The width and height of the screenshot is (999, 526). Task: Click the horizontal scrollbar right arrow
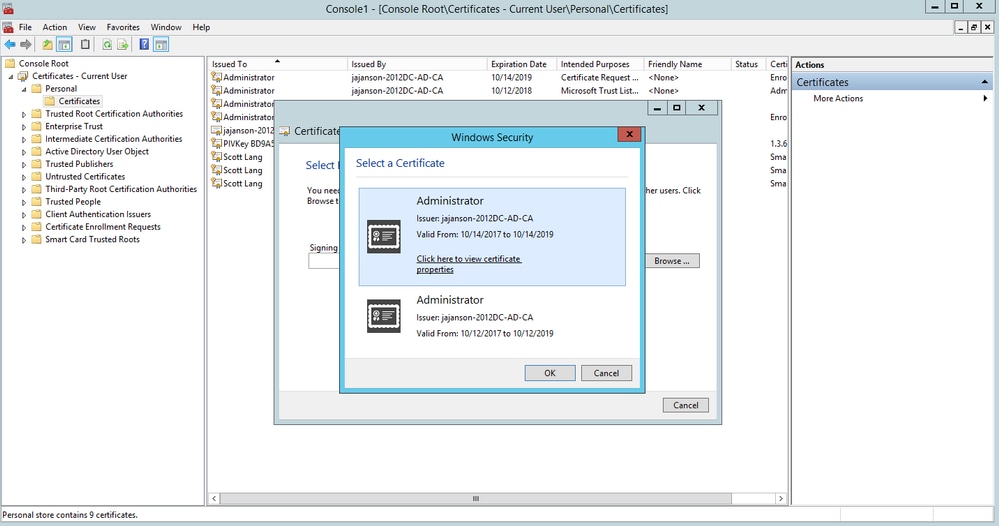(780, 499)
